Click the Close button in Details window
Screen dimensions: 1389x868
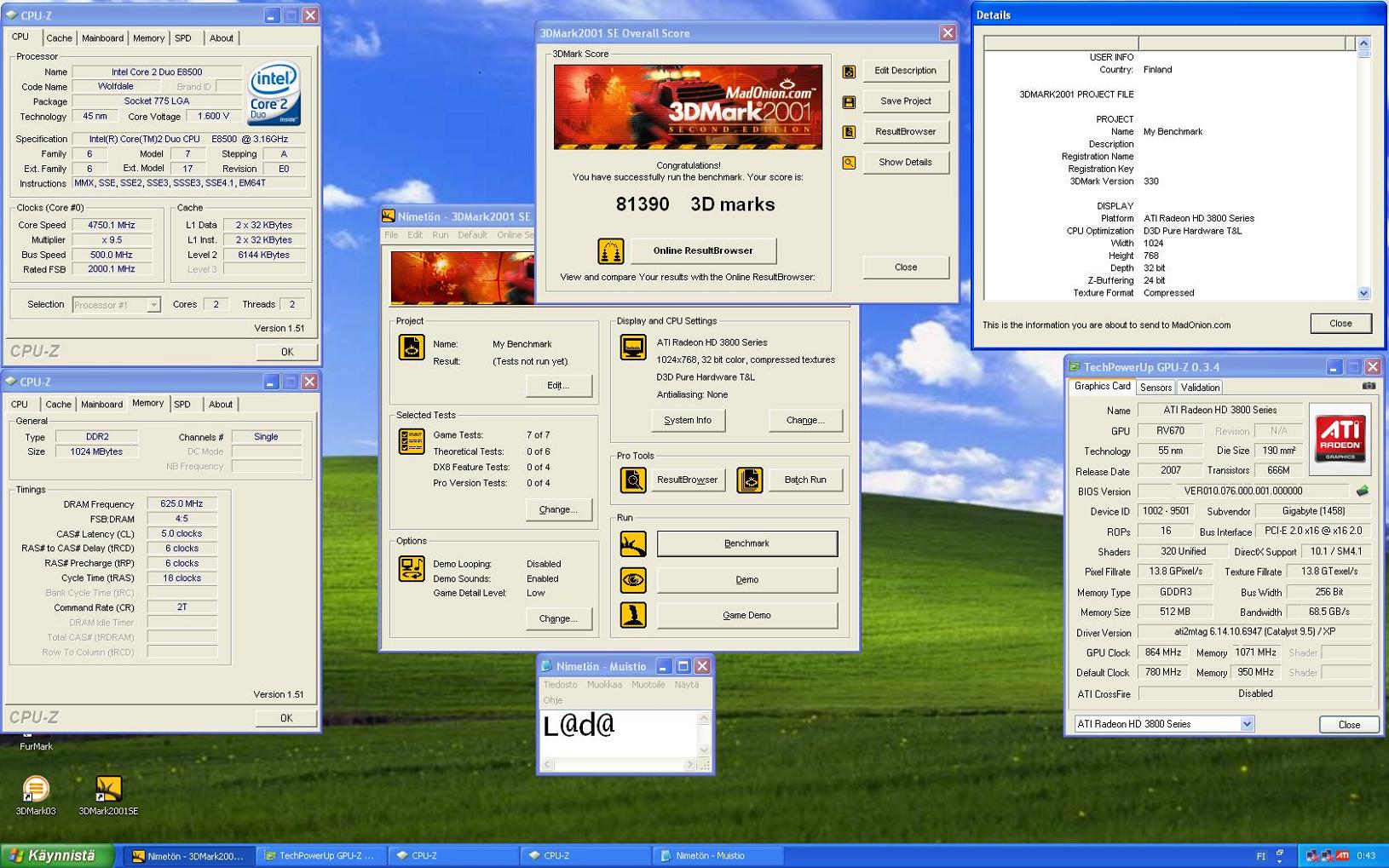tap(1340, 323)
